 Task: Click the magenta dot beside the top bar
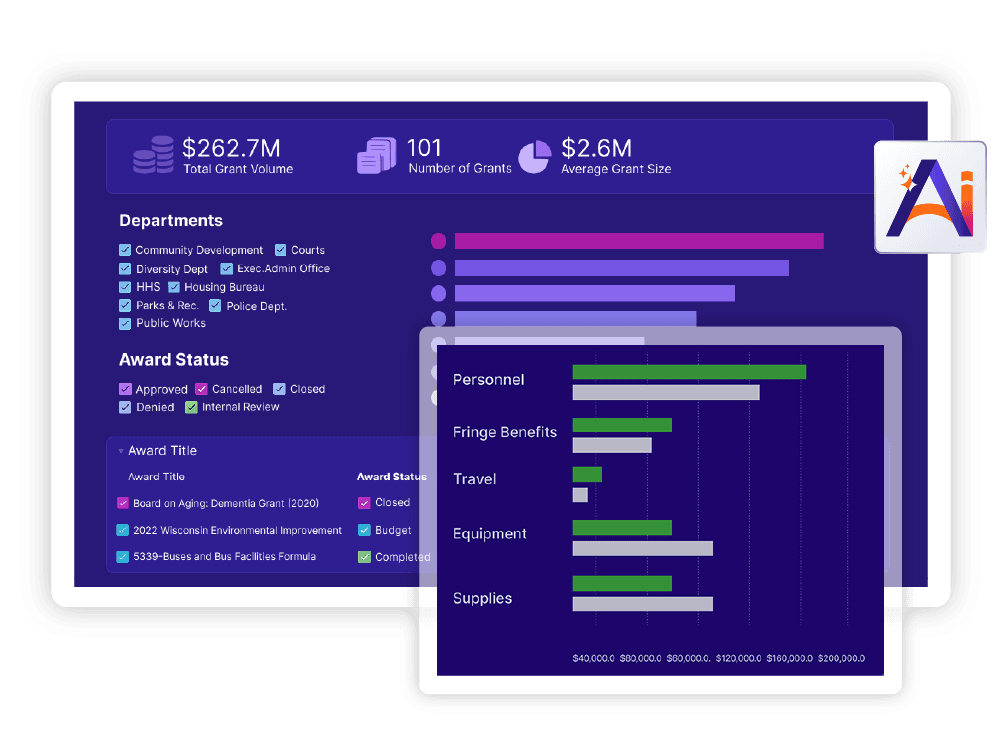pyautogui.click(x=438, y=241)
